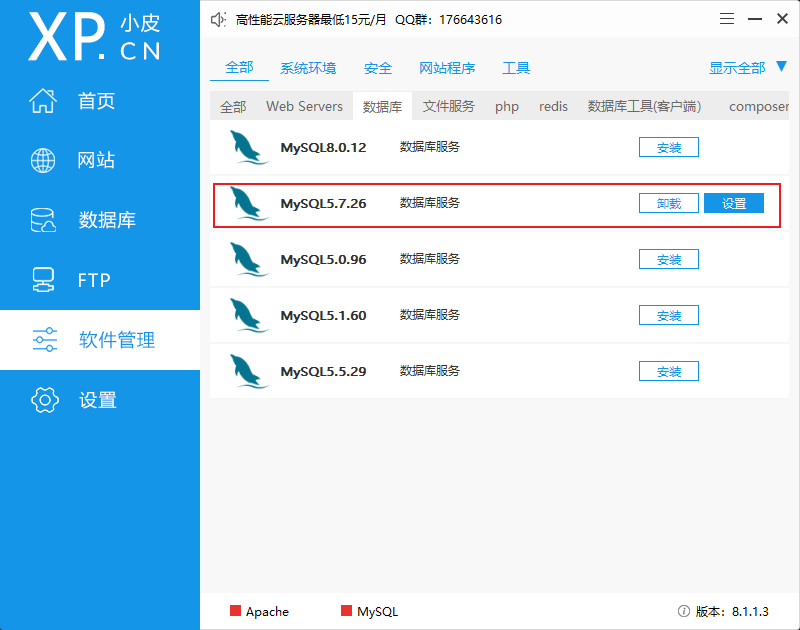The width and height of the screenshot is (800, 630).
Task: Click the 软件管理 sliders icon
Action: [x=45, y=340]
